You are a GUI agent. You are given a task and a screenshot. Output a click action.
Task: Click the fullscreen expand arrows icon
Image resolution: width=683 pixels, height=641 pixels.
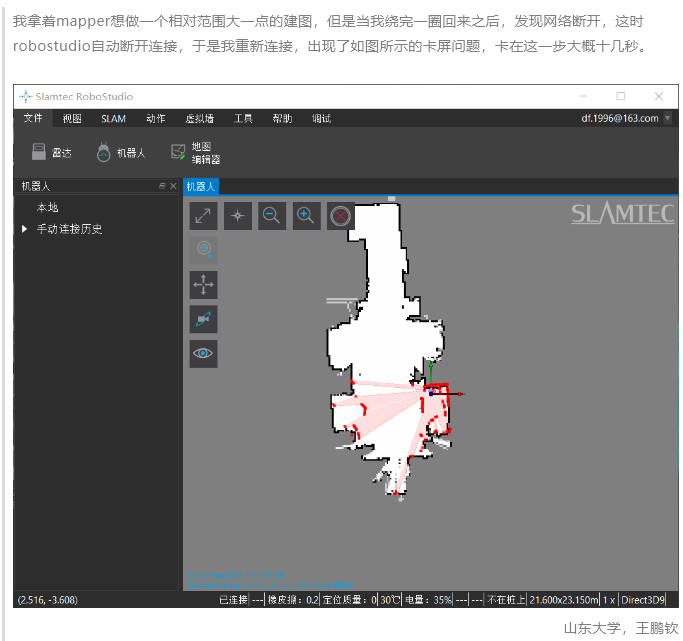203,216
